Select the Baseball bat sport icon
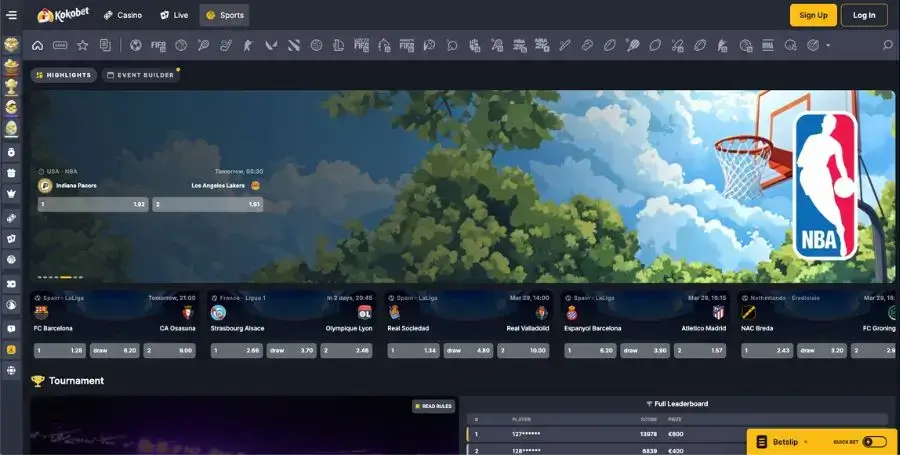The image size is (900, 455). (x=565, y=45)
